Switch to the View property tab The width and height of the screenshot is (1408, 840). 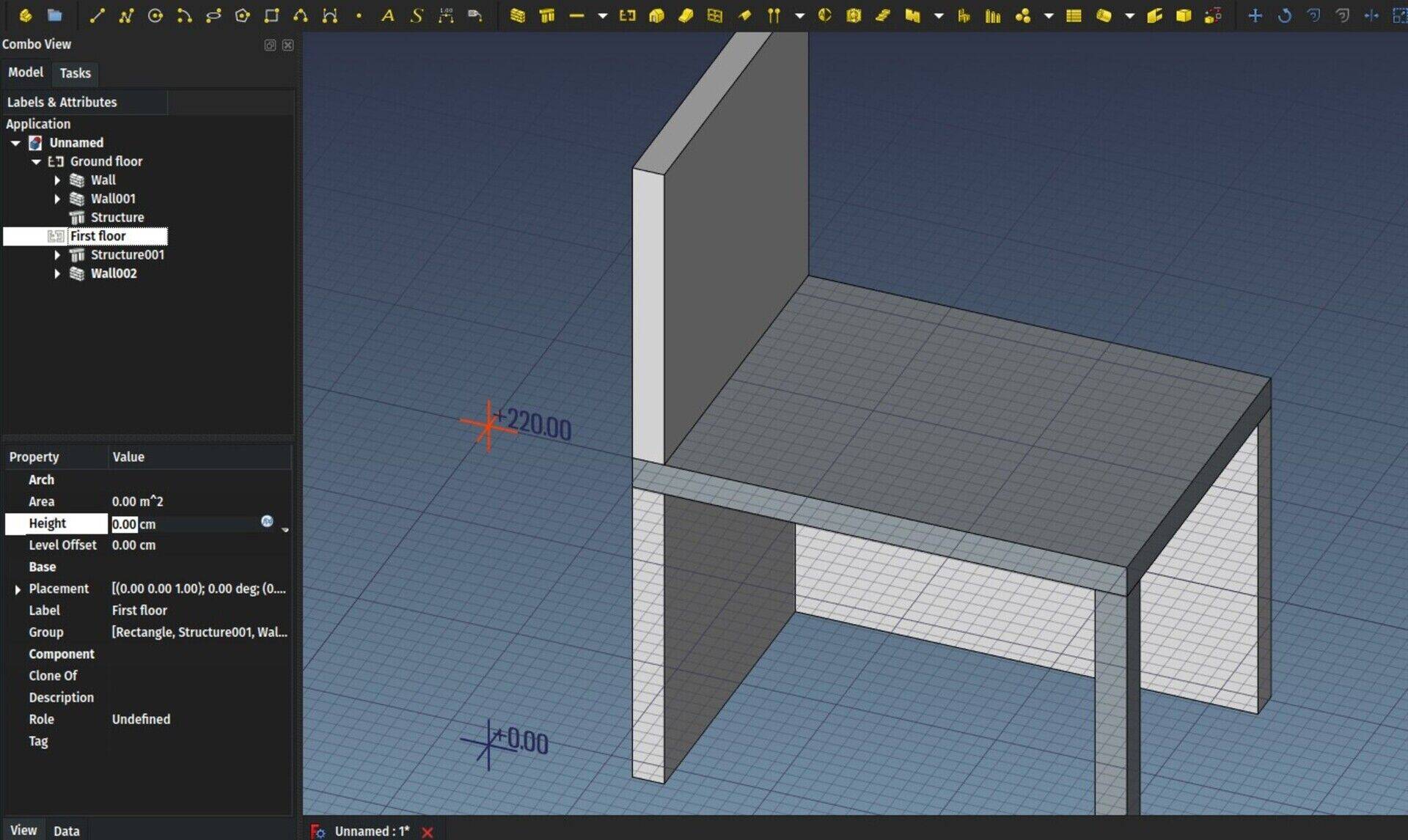(x=23, y=830)
